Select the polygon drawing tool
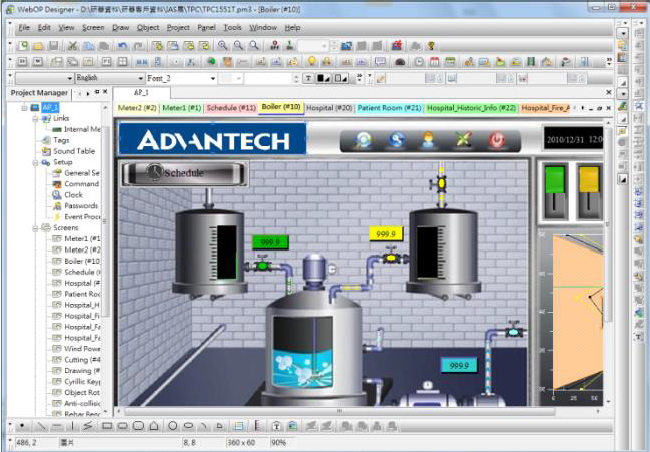 coord(154,425)
